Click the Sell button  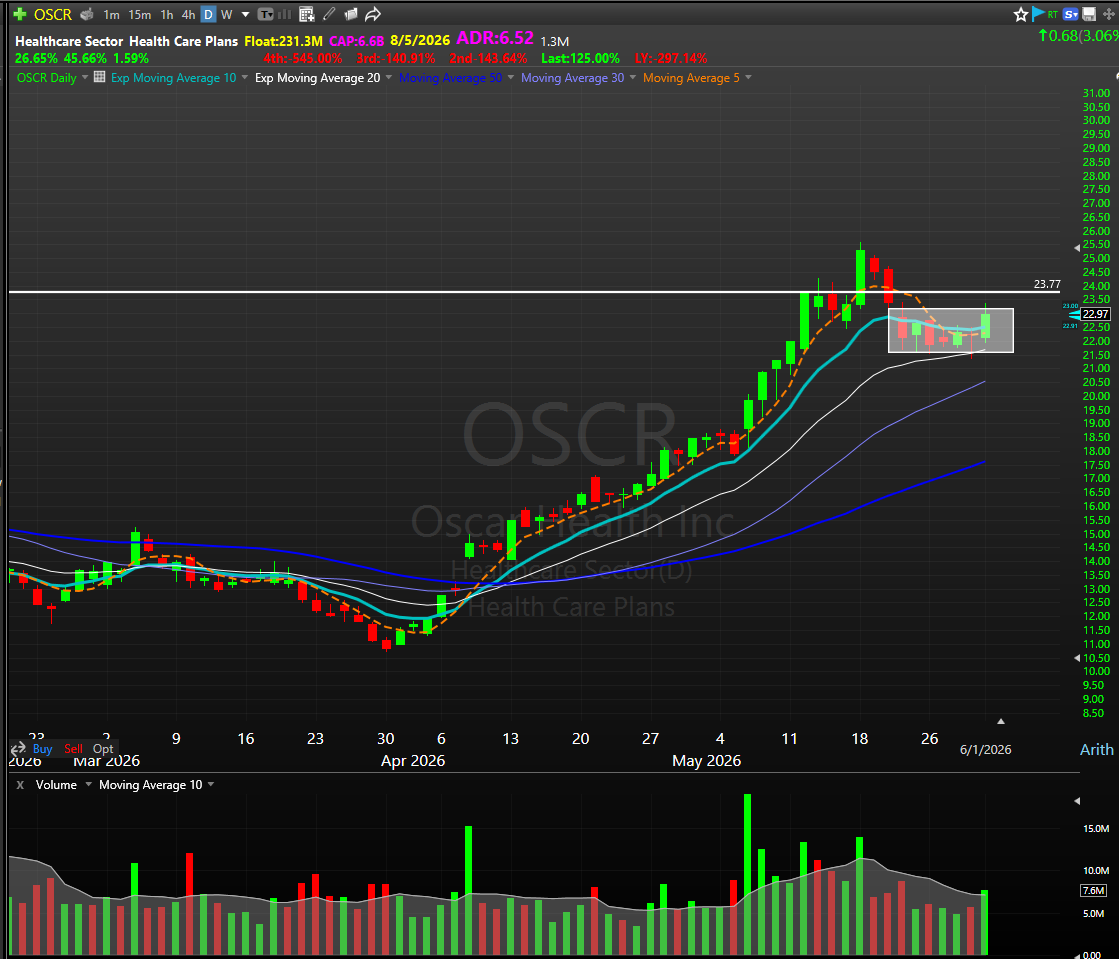(74, 749)
